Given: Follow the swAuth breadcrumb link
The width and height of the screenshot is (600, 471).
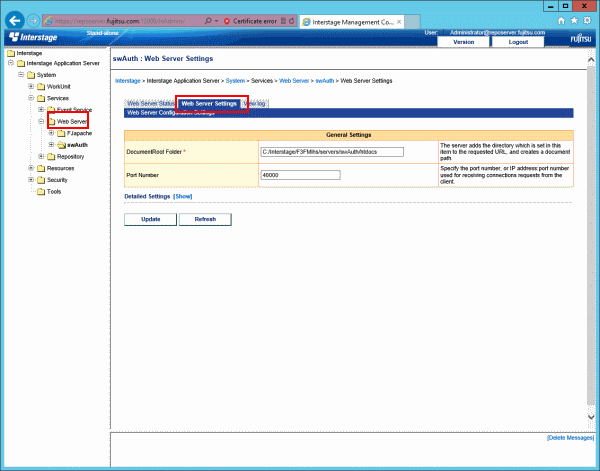Looking at the screenshot, I should click(x=324, y=81).
